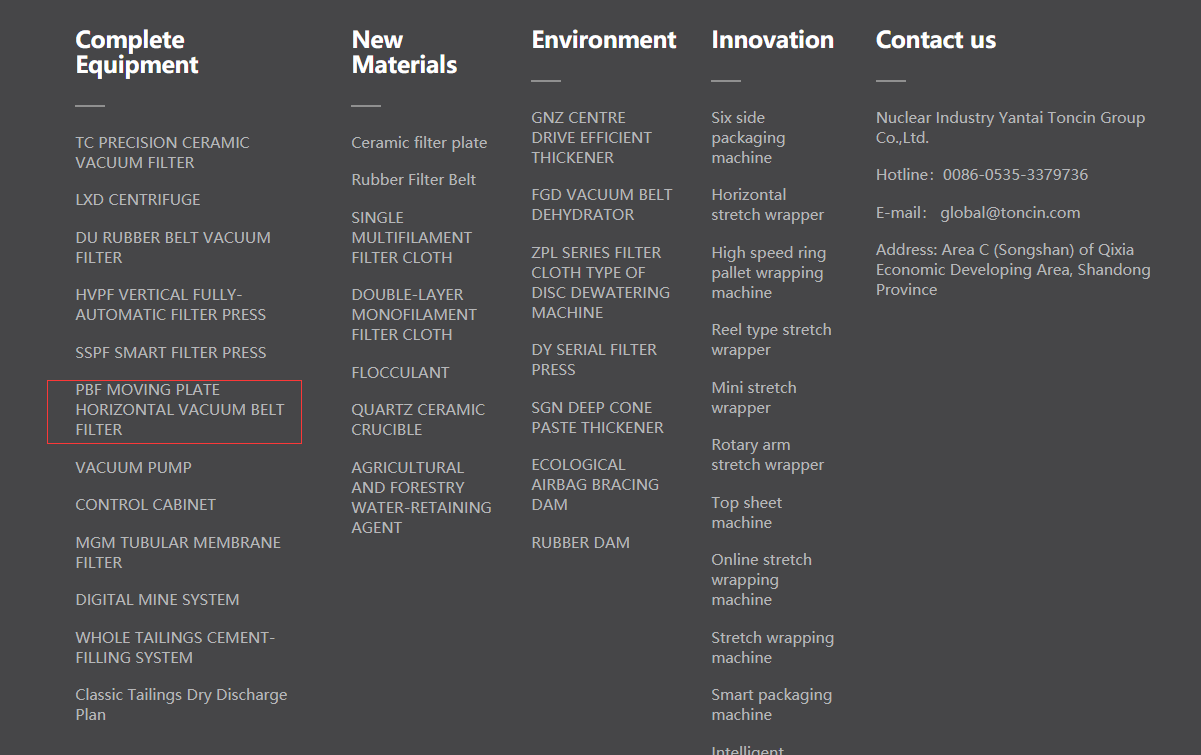
Task: Click GNZ Centre Drive Efficient Thickener
Action: (x=591, y=138)
